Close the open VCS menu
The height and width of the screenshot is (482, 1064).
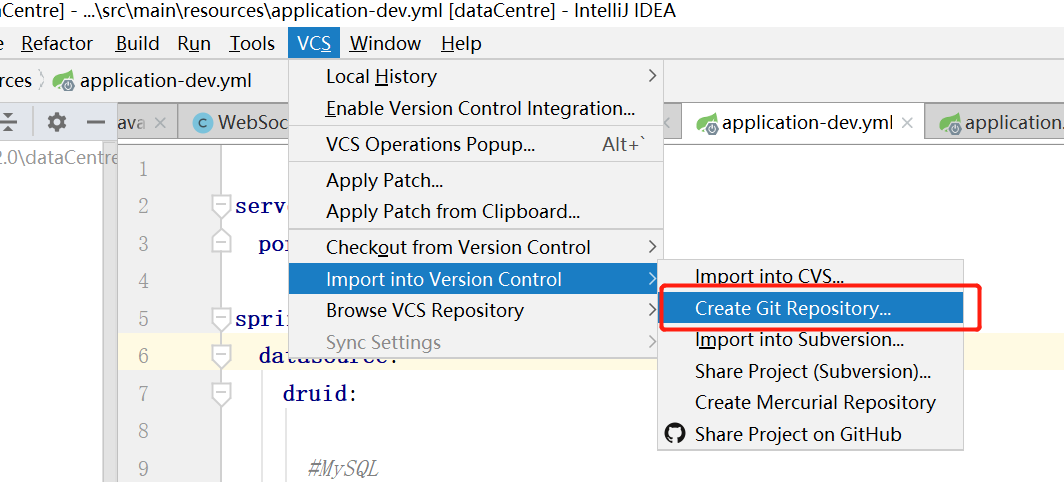tap(314, 43)
